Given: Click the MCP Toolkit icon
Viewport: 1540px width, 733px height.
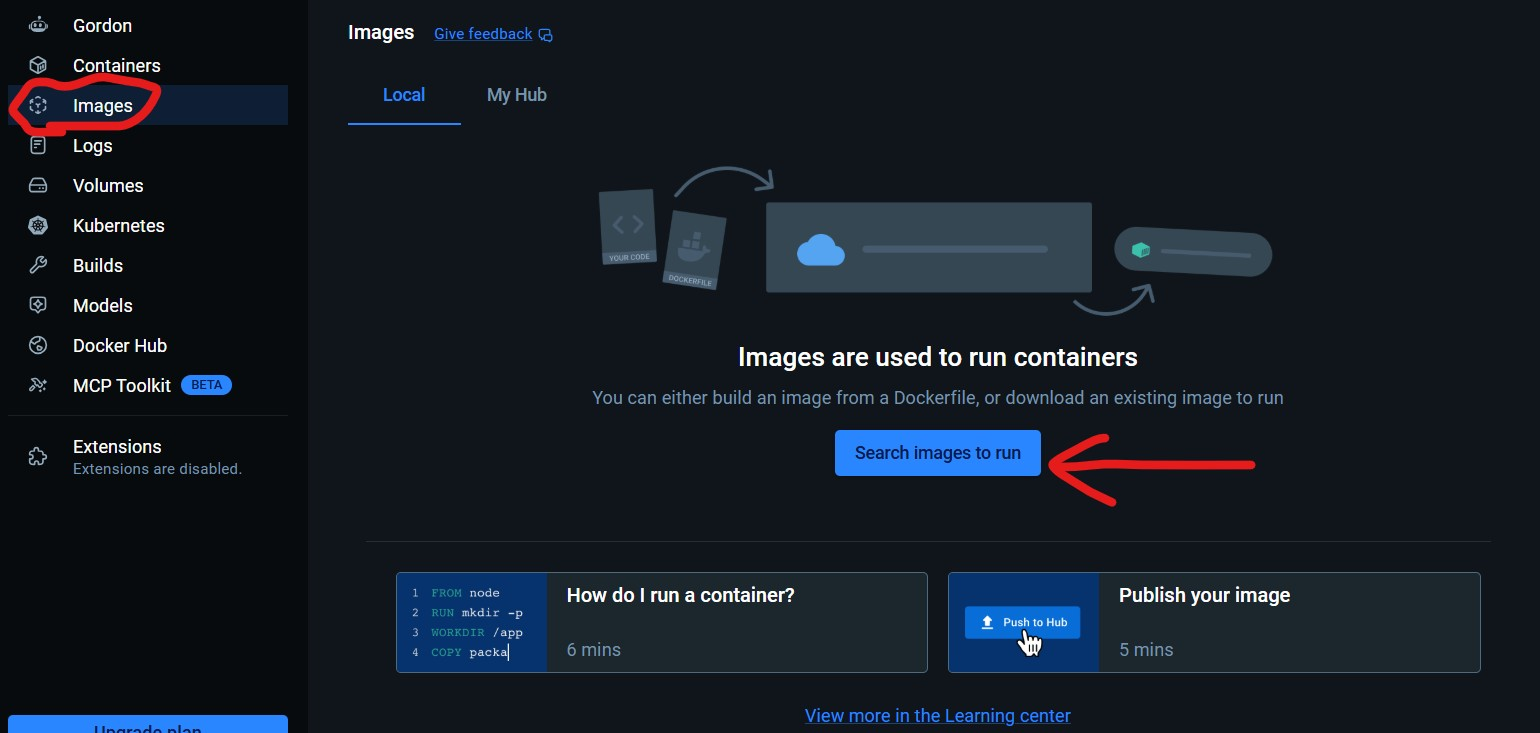Looking at the screenshot, I should tap(38, 385).
